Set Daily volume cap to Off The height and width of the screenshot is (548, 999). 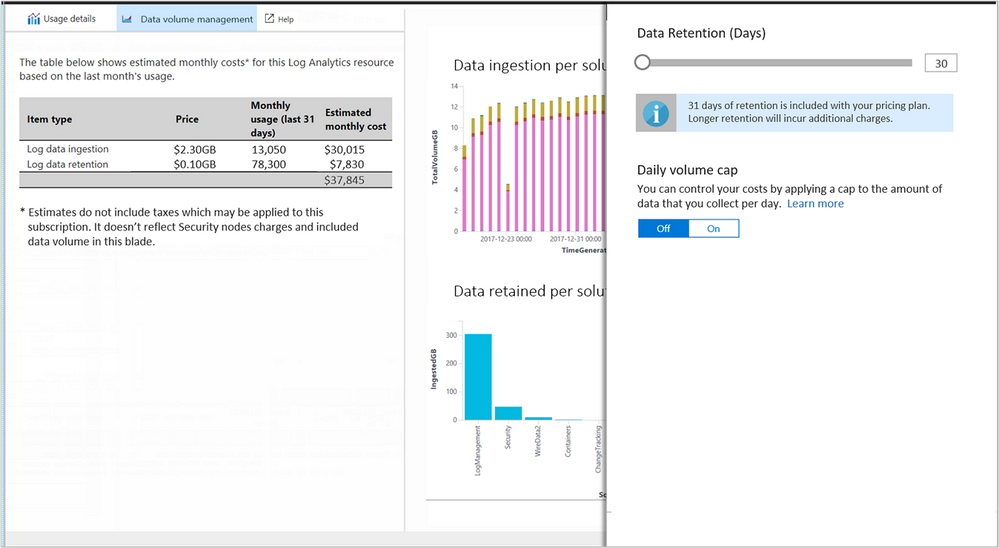663,228
